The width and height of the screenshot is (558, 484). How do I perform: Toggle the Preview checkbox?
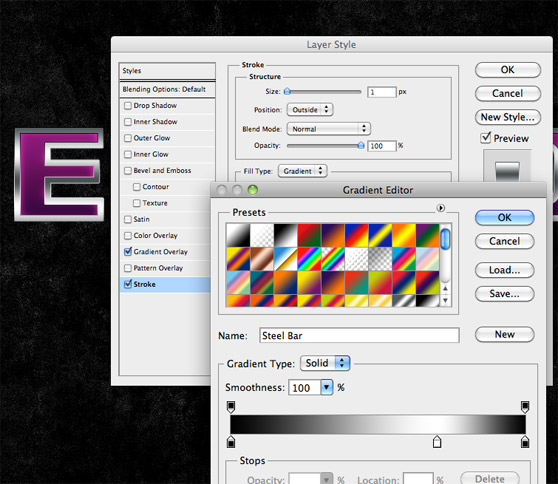pyautogui.click(x=485, y=138)
